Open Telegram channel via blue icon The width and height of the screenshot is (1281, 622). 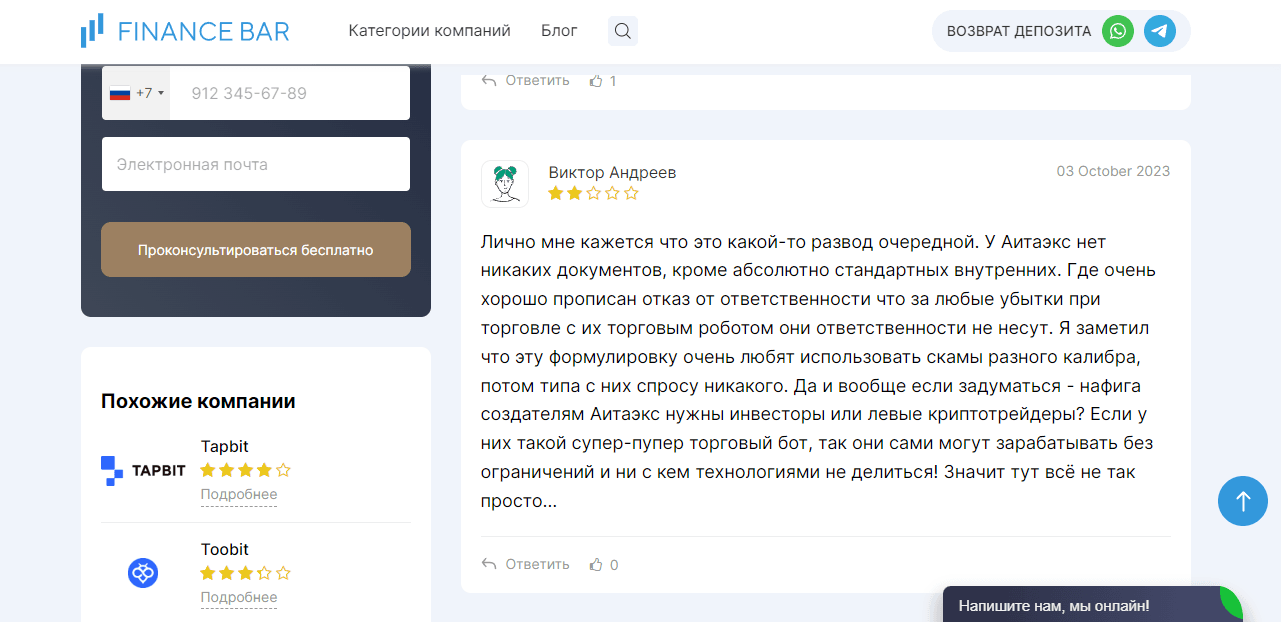click(1159, 31)
